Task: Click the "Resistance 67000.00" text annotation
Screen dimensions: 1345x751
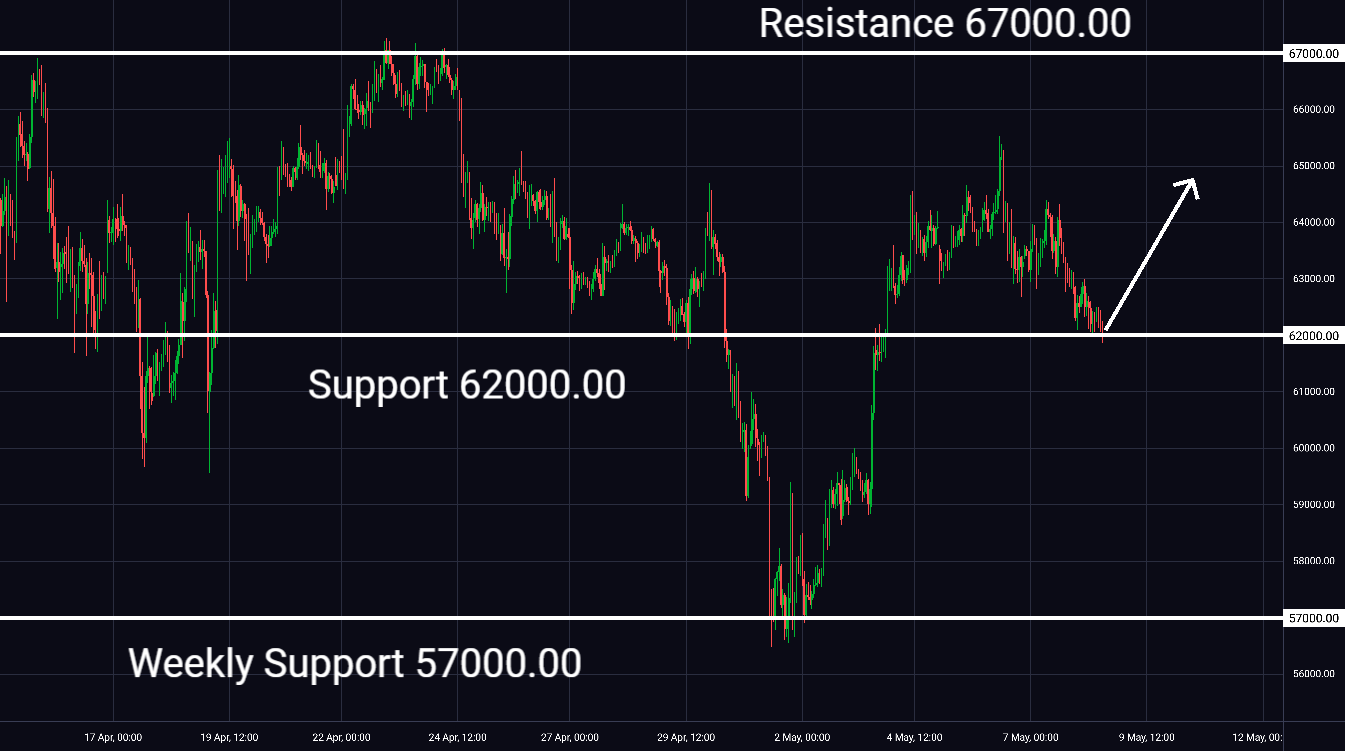Action: point(944,23)
